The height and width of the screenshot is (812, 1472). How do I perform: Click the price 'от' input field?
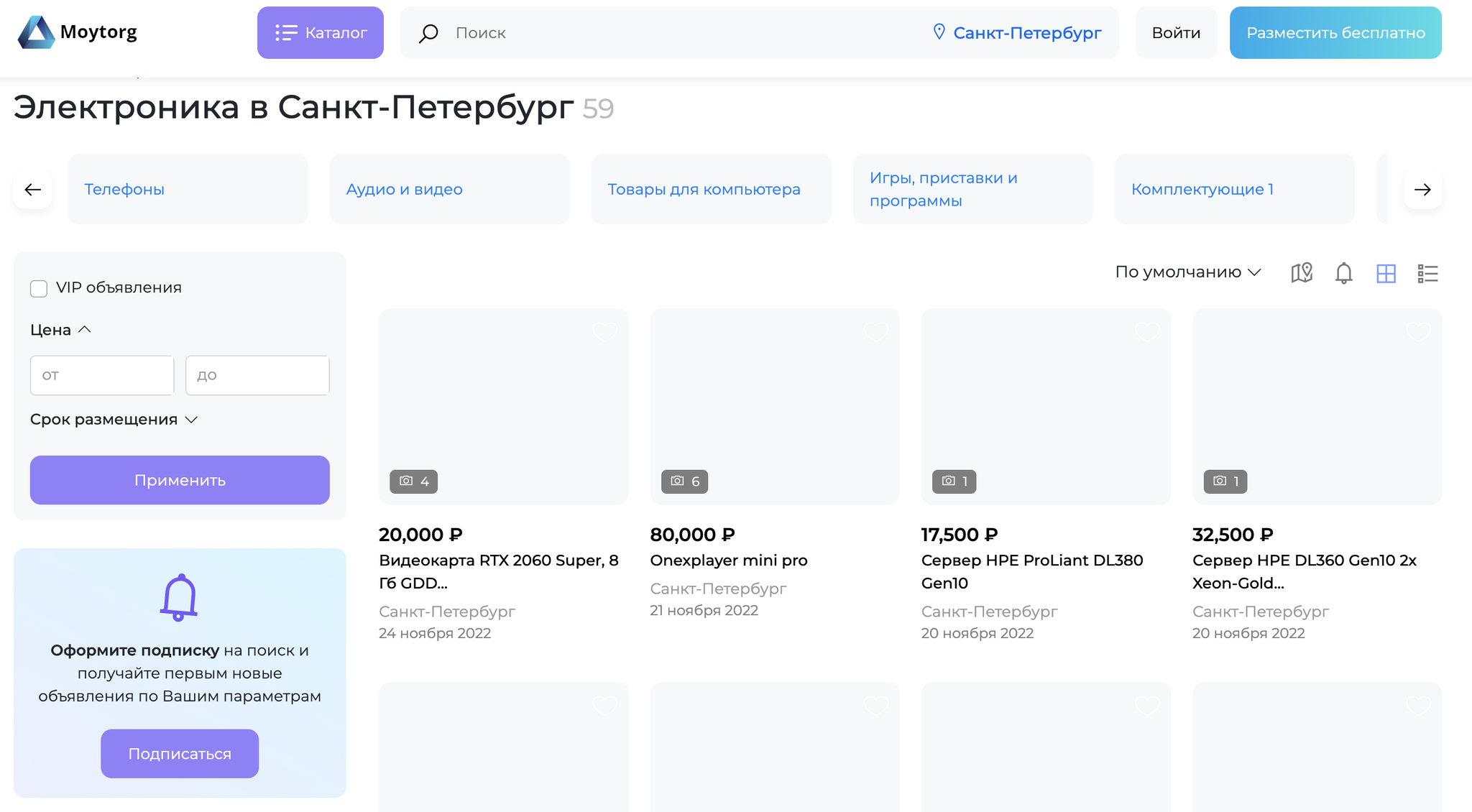pos(102,375)
